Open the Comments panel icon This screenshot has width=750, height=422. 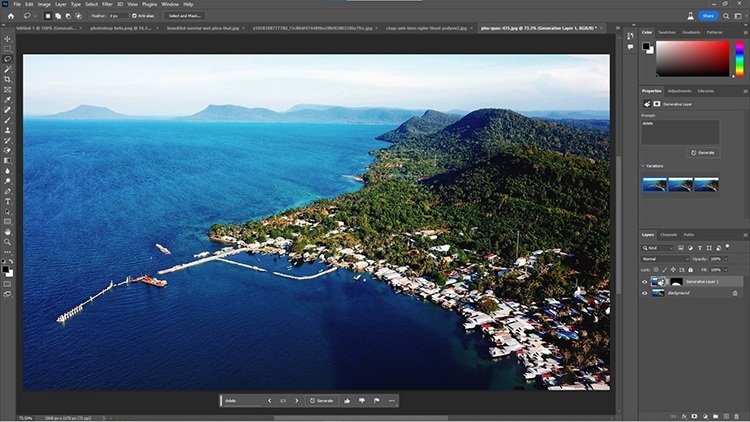tap(630, 47)
